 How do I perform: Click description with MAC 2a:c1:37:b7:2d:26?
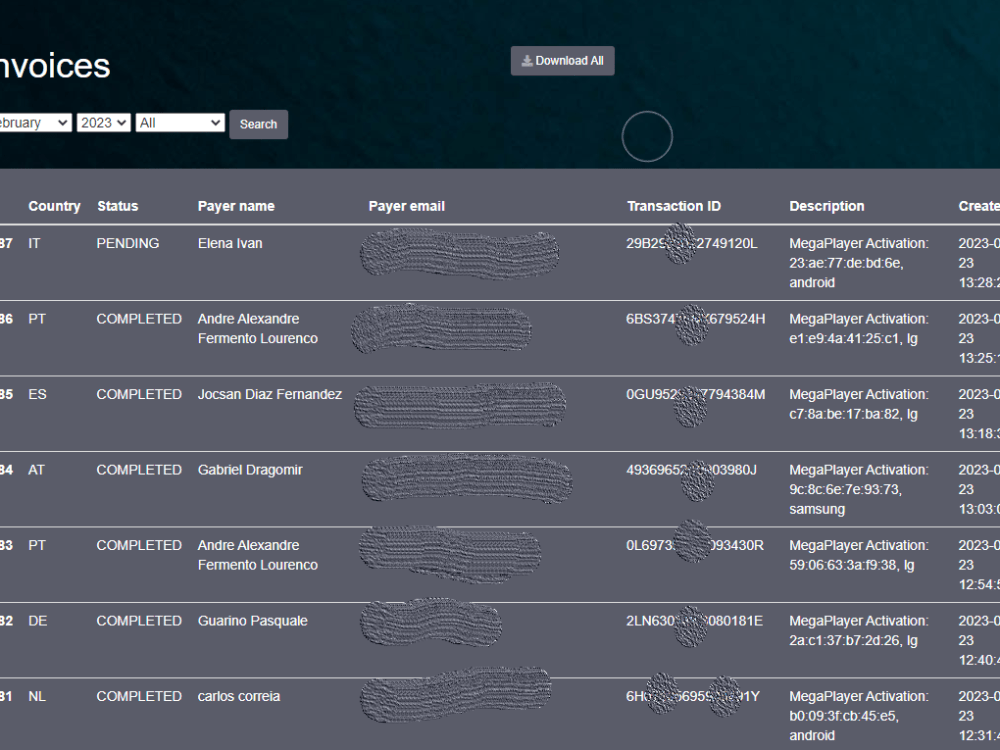click(x=858, y=630)
